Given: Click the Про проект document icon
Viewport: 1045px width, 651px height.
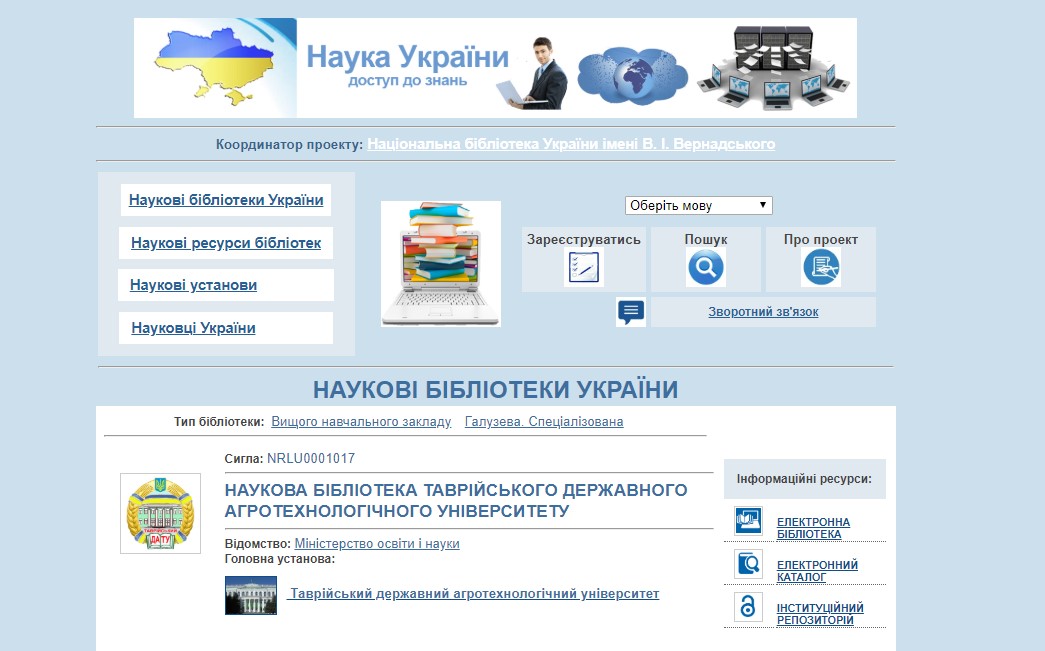Looking at the screenshot, I should [x=821, y=267].
